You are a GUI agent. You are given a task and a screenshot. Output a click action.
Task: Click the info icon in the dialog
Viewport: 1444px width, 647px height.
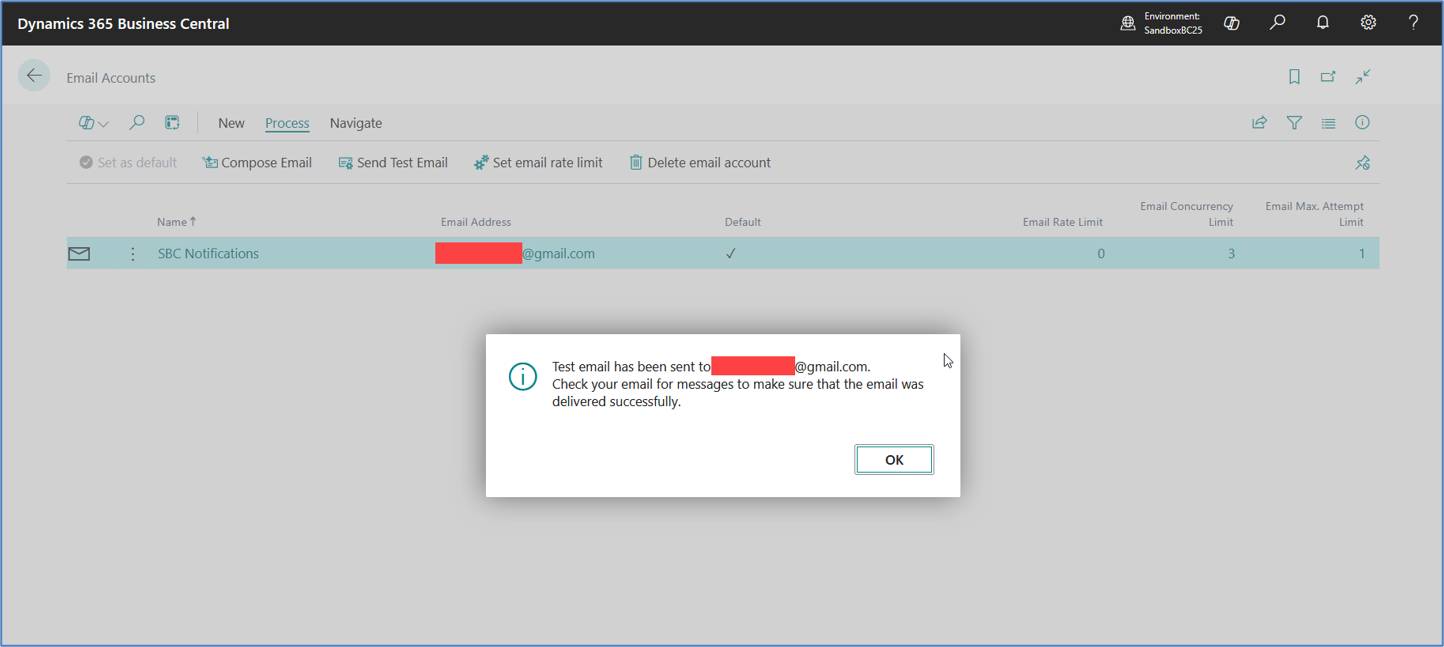click(523, 376)
